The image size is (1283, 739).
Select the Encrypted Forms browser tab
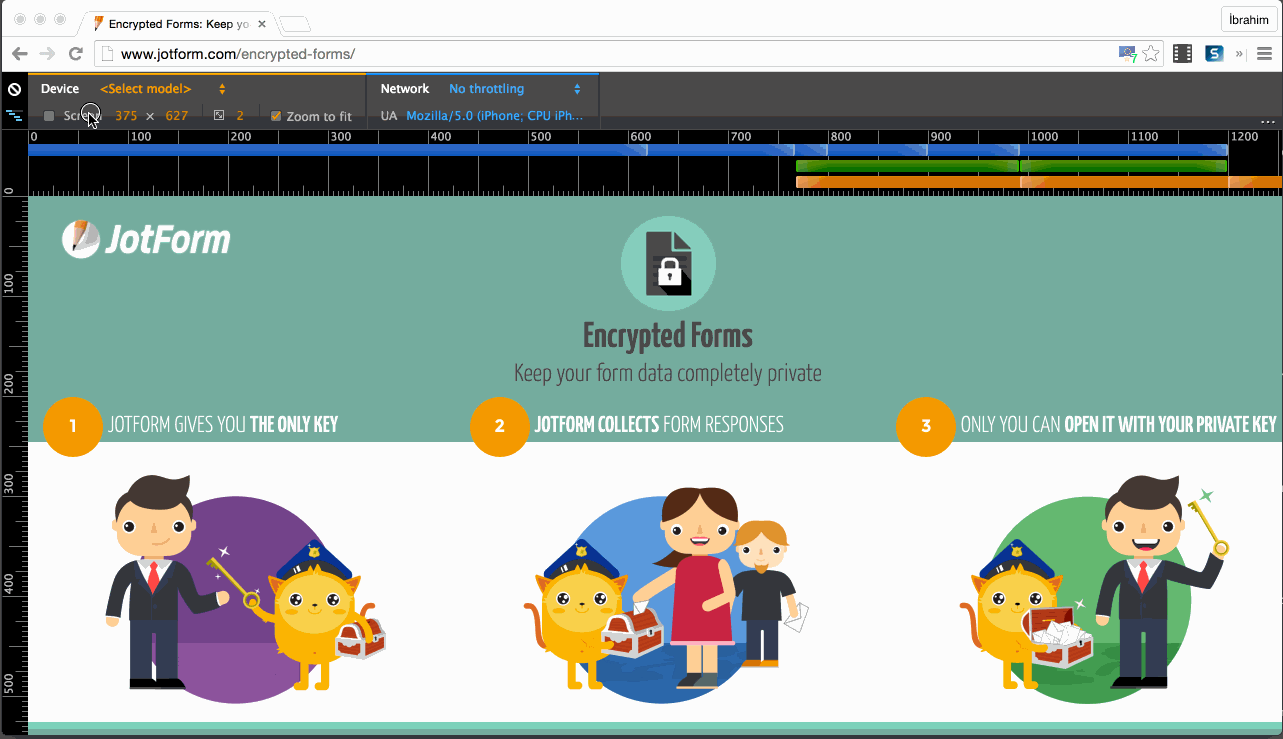(178, 23)
